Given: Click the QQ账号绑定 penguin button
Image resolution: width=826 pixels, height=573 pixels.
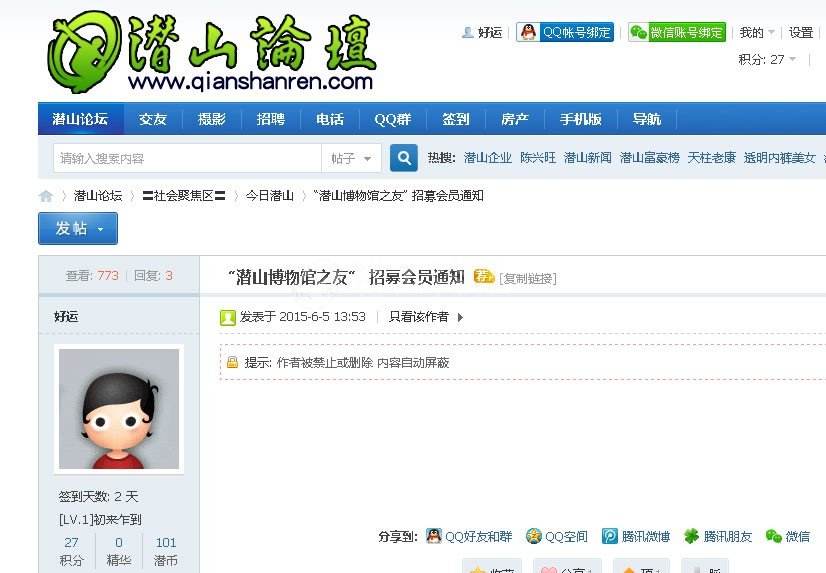Looking at the screenshot, I should [565, 32].
